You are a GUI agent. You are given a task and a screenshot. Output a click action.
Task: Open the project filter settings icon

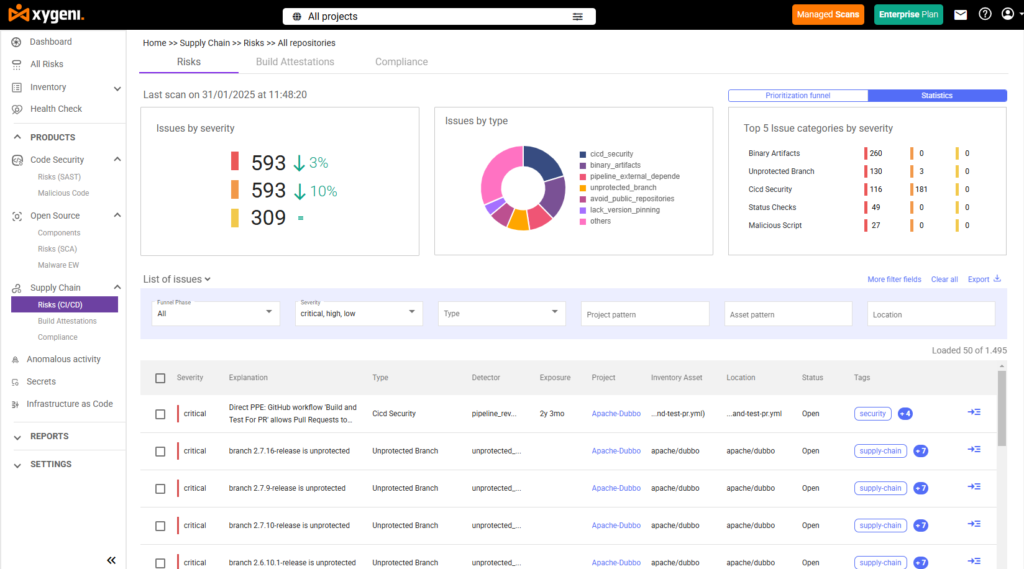[x=577, y=16]
